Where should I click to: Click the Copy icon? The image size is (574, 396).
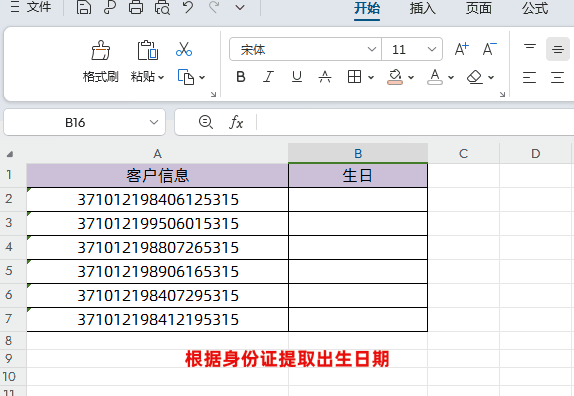tap(186, 77)
